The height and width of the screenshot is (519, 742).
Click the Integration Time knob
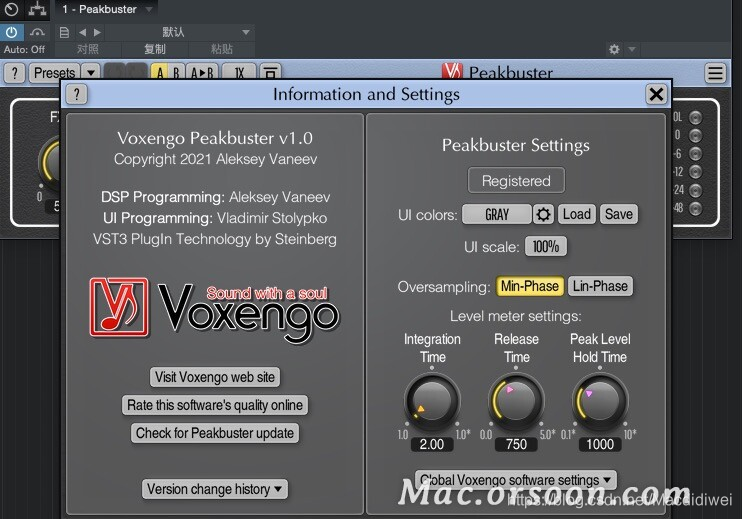432,401
